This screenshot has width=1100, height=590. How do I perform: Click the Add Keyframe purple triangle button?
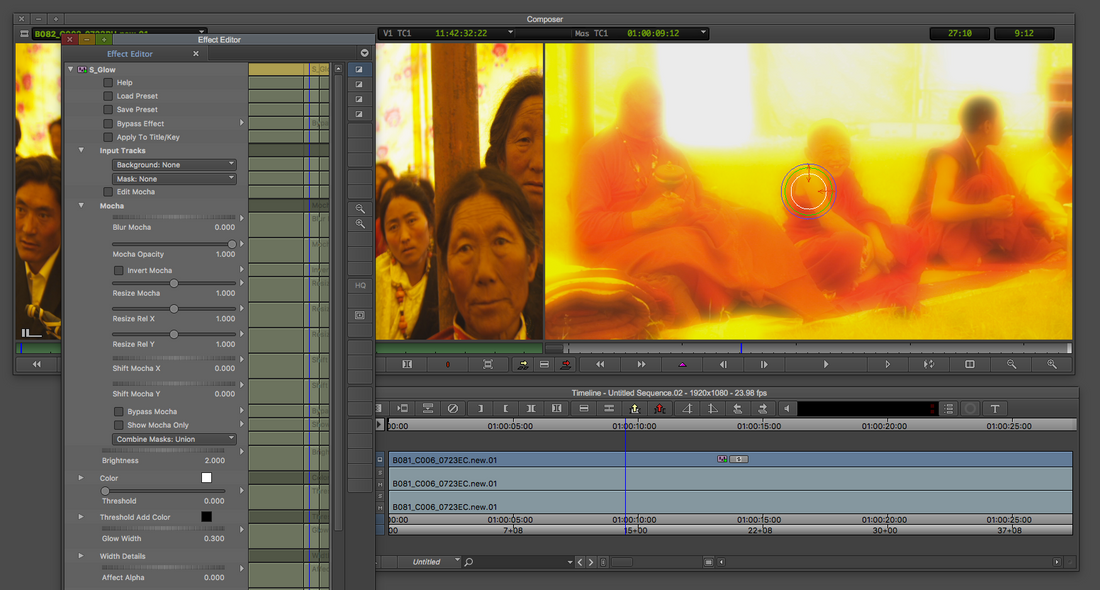[683, 365]
